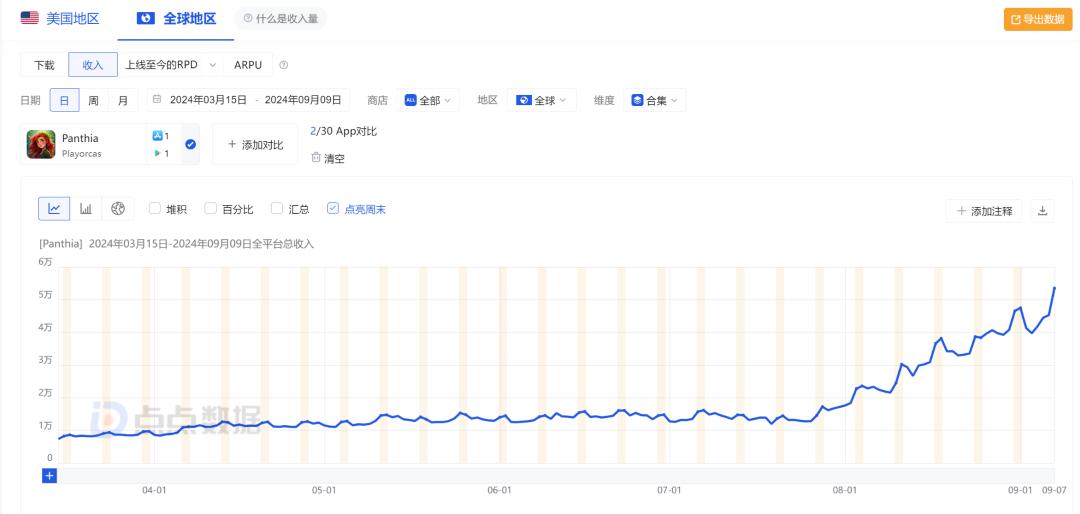Check the 百分比 percentage checkbox
Screen dimensions: 1080x514
tap(210, 208)
